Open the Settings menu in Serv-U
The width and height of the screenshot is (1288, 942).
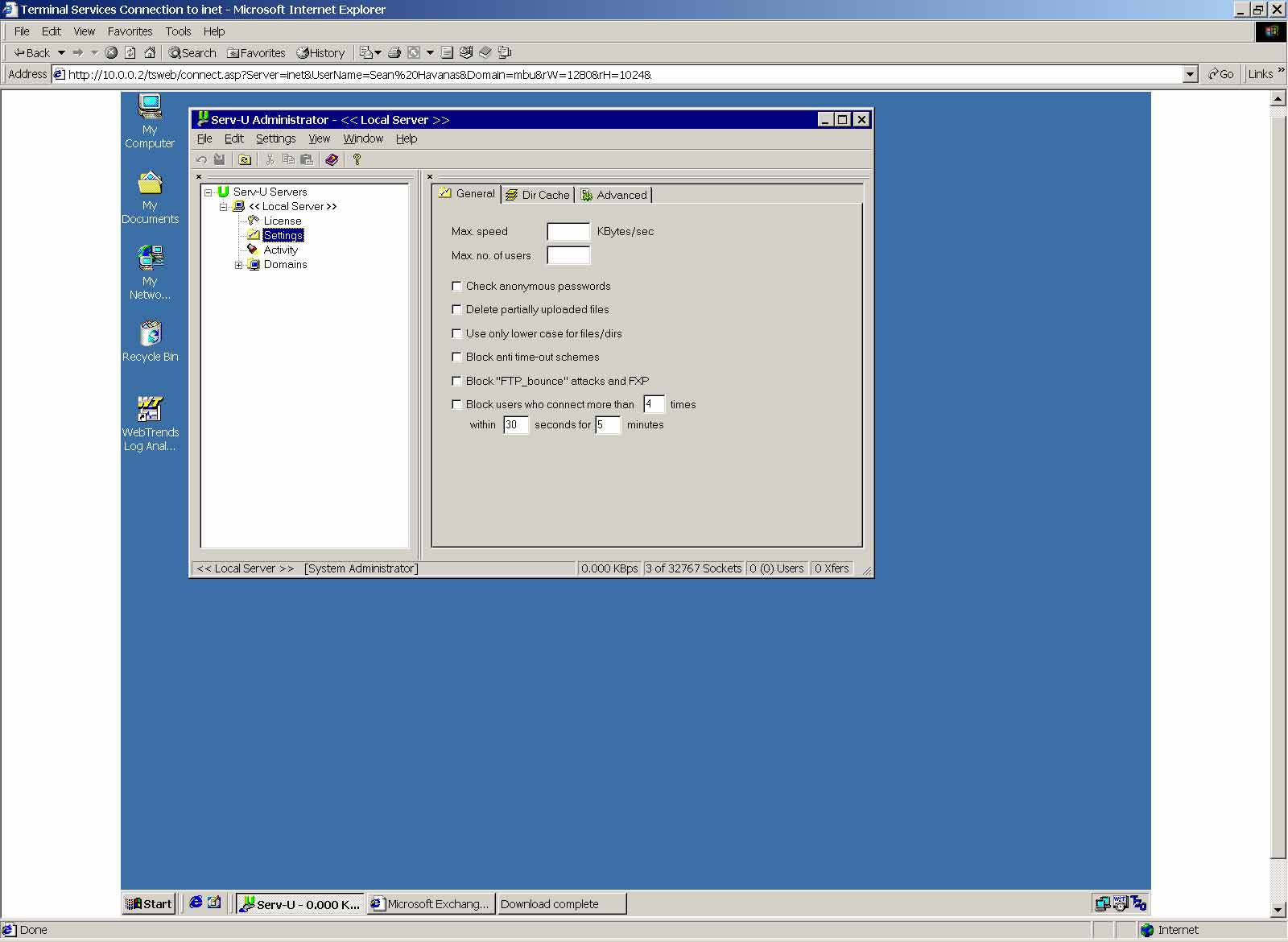coord(275,138)
